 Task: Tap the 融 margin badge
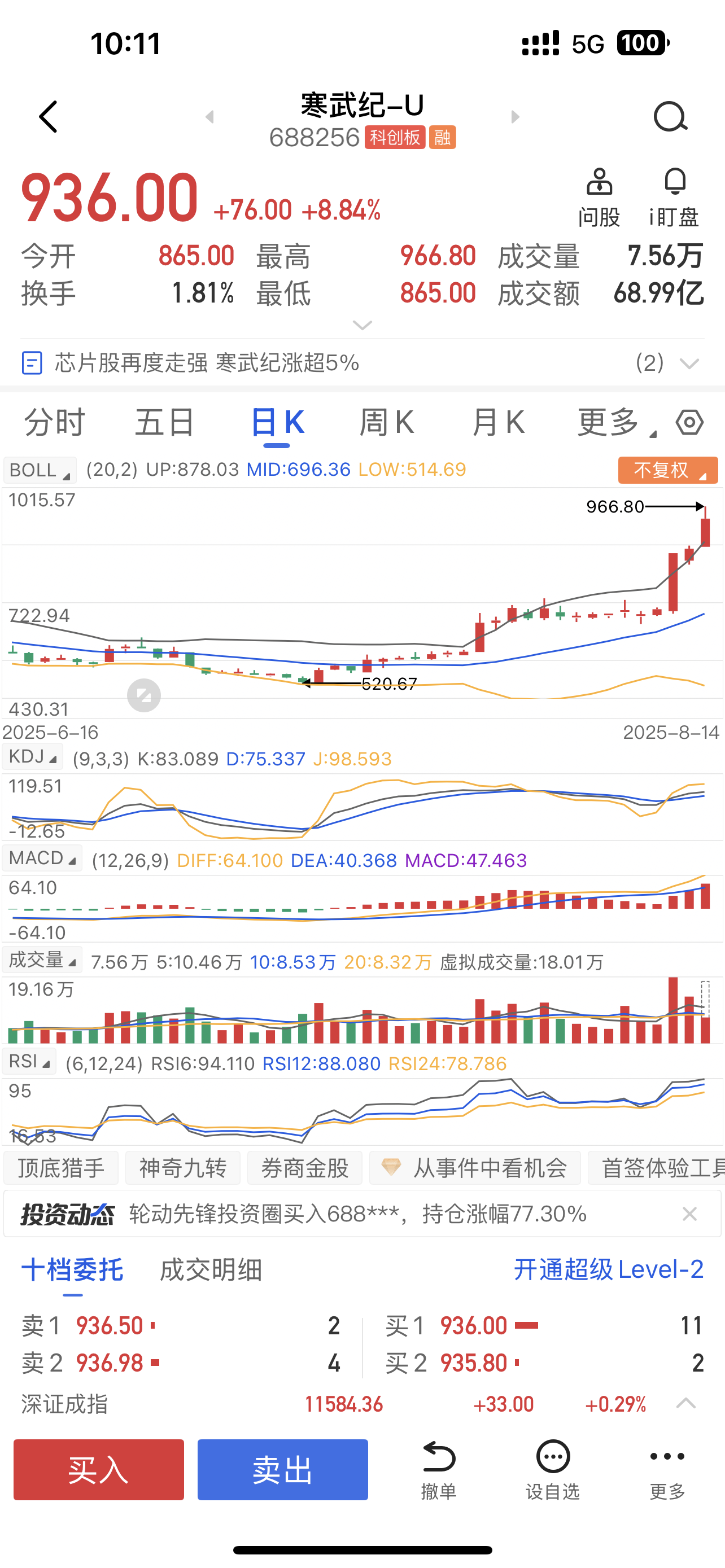tap(443, 137)
